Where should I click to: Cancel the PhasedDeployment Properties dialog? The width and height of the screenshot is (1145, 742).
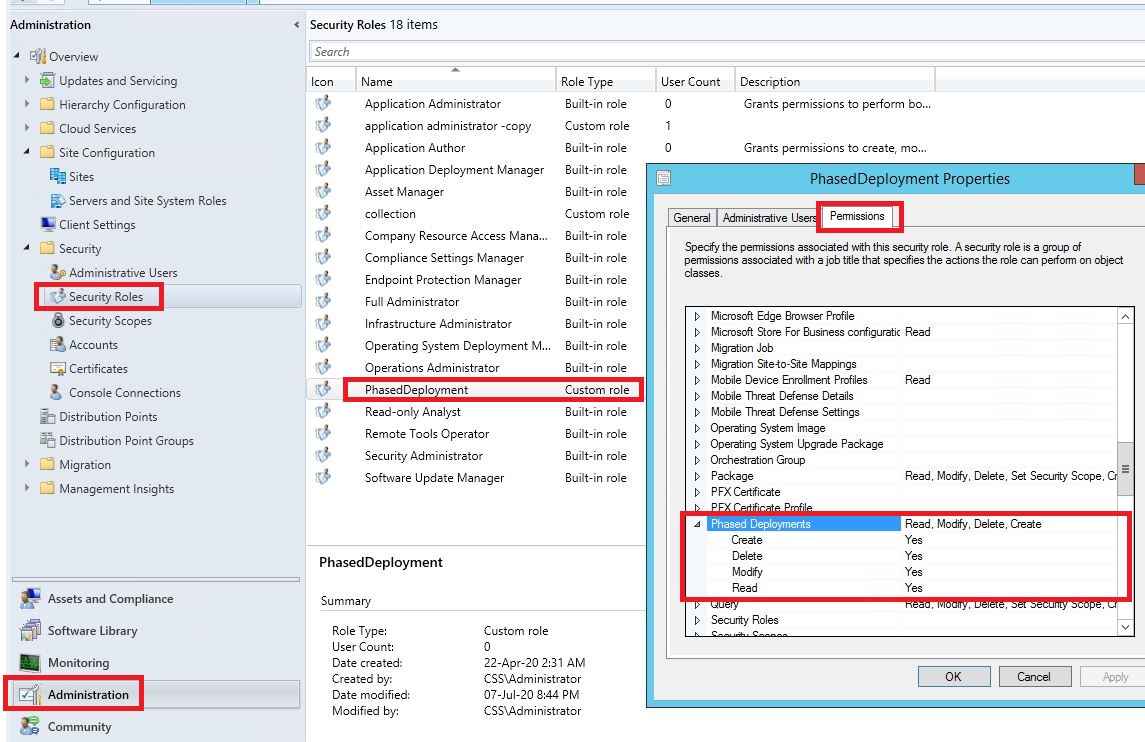click(1034, 676)
